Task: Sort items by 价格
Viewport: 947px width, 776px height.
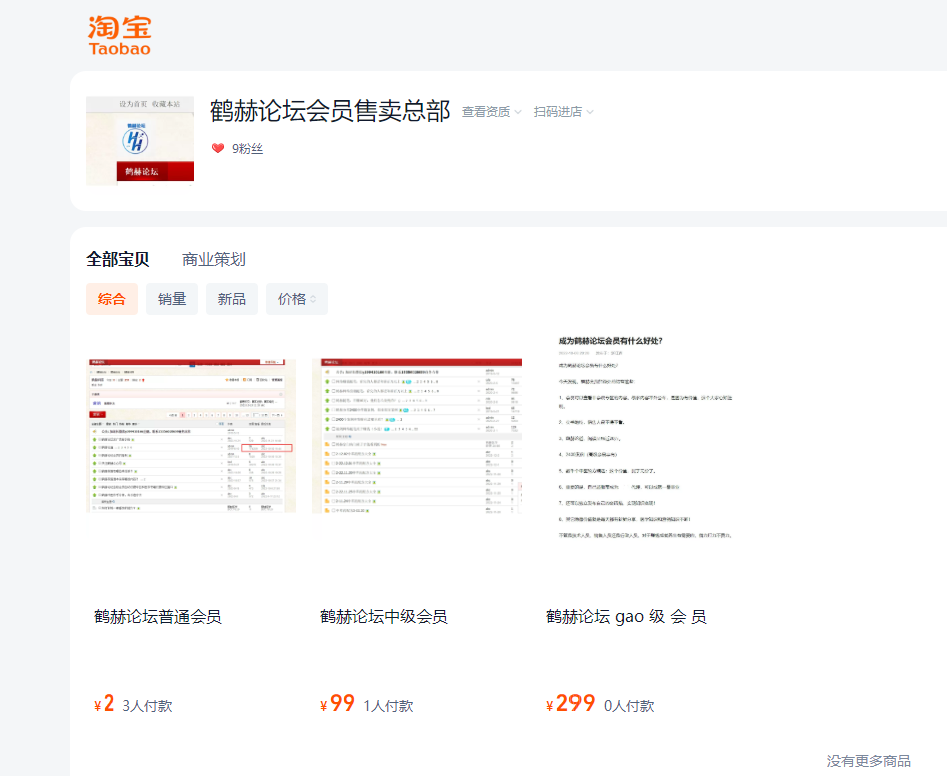Action: [296, 299]
